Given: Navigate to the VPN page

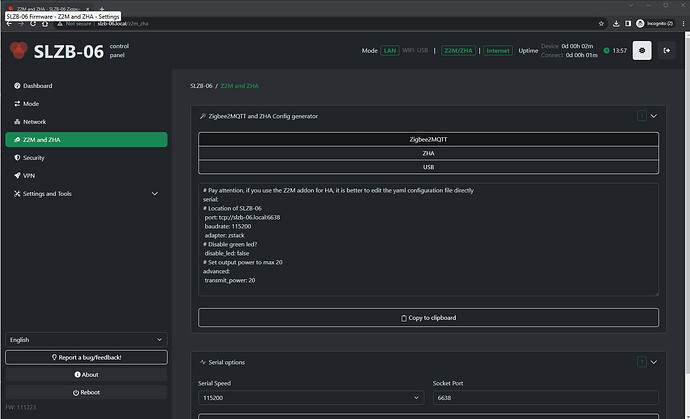Looking at the screenshot, I should [29, 175].
